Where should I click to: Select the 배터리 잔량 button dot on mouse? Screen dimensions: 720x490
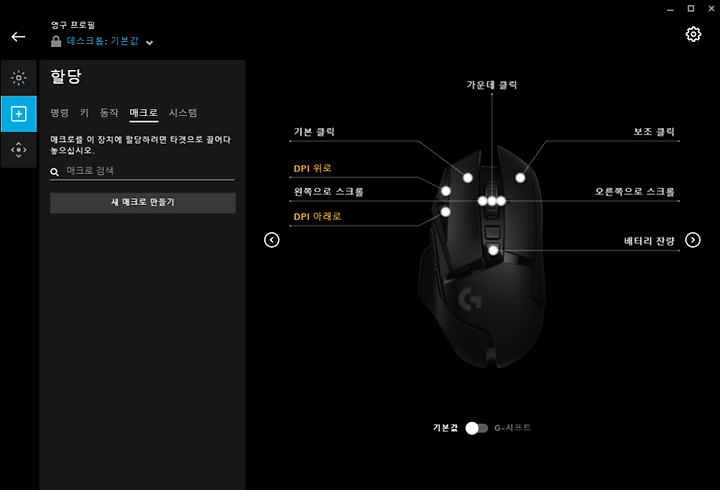[494, 250]
